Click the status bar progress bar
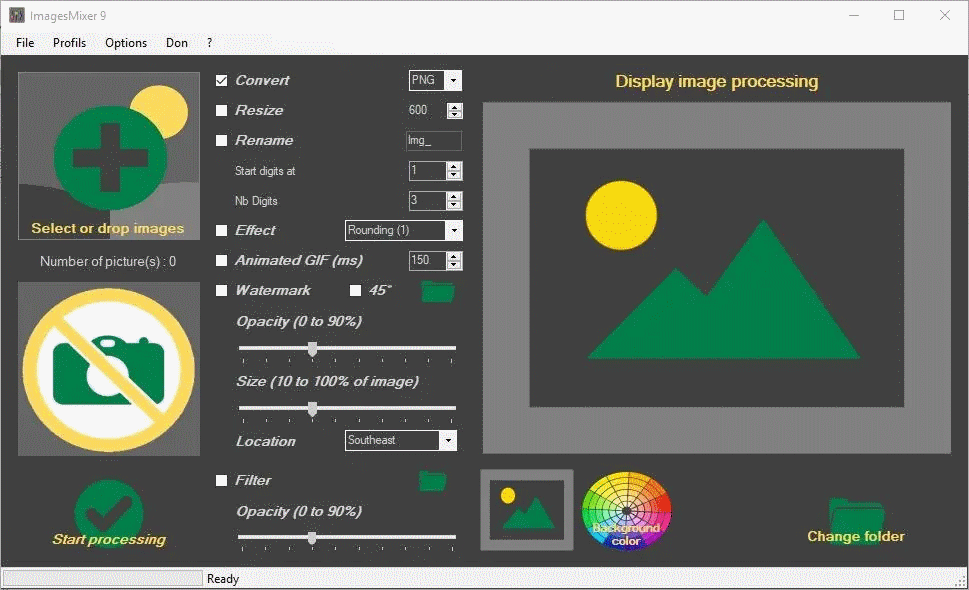Image resolution: width=969 pixels, height=590 pixels. [103, 578]
